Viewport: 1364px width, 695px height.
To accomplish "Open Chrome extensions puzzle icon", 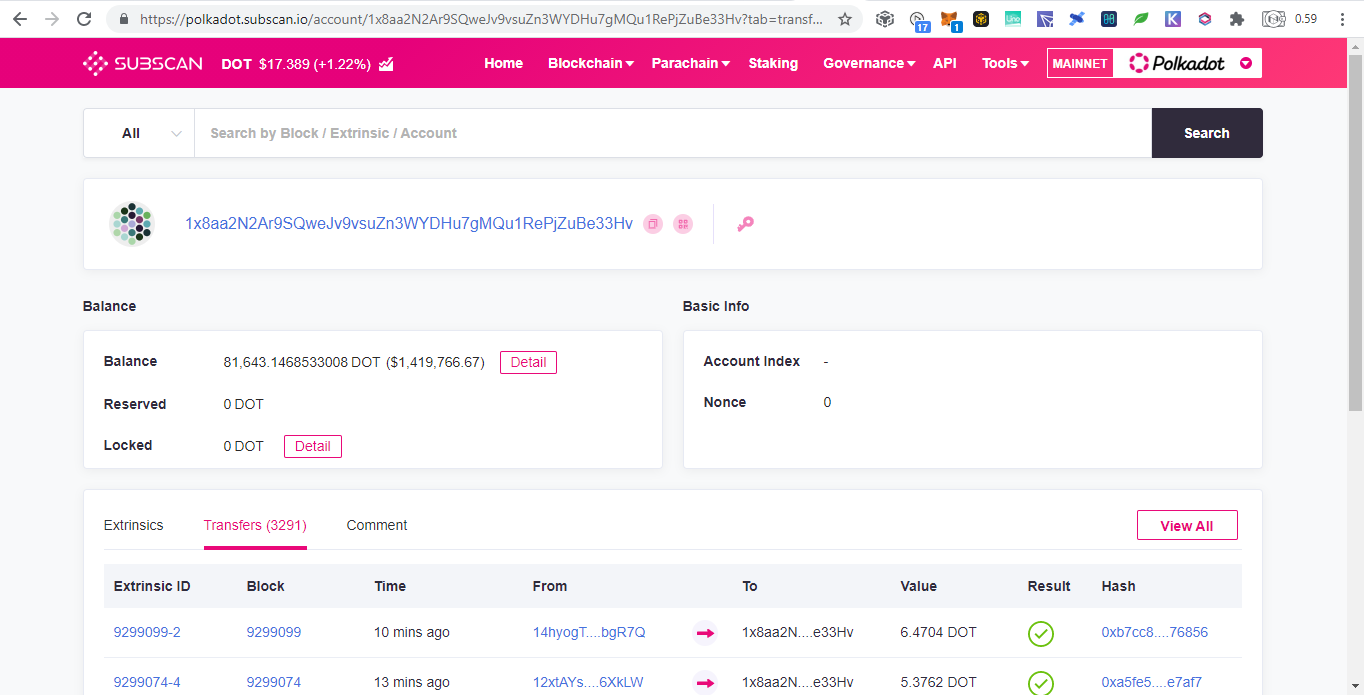I will (x=1237, y=19).
